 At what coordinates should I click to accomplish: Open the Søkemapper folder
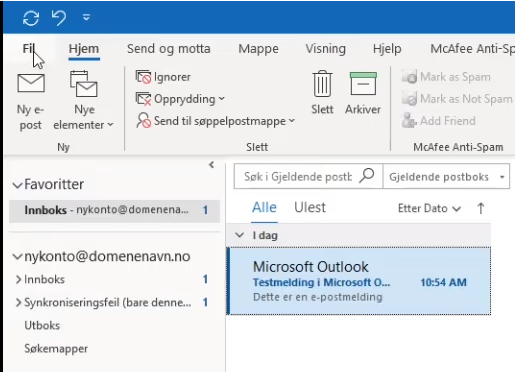click(x=56, y=349)
